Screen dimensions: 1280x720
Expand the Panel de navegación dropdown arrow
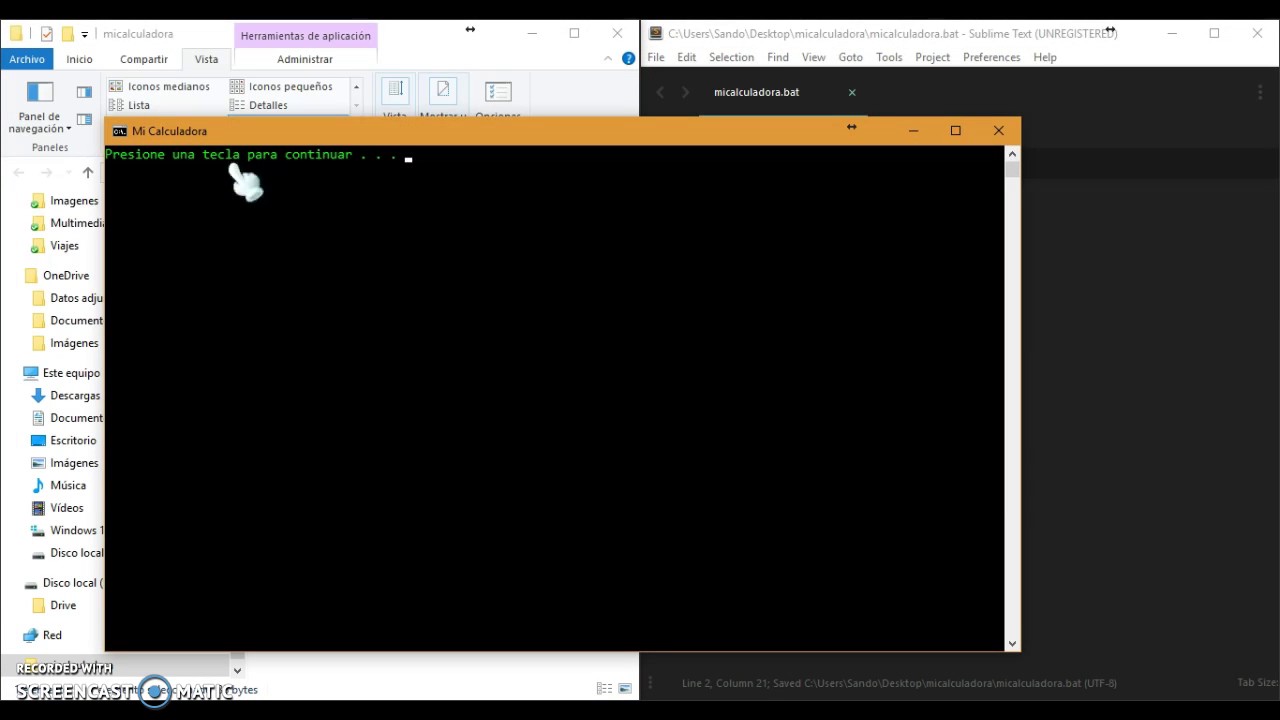(x=68, y=129)
